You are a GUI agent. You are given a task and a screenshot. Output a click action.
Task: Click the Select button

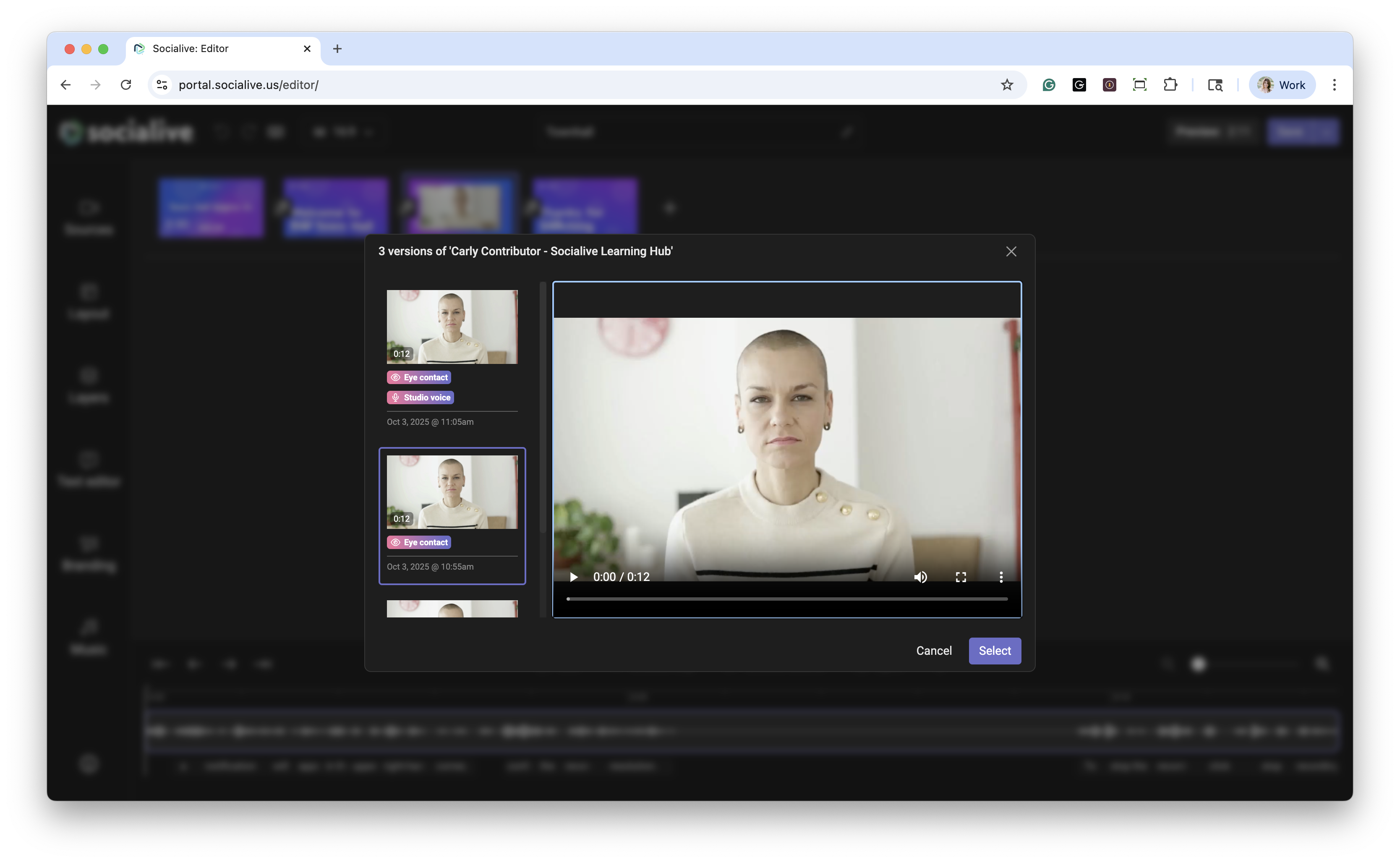(x=994, y=651)
